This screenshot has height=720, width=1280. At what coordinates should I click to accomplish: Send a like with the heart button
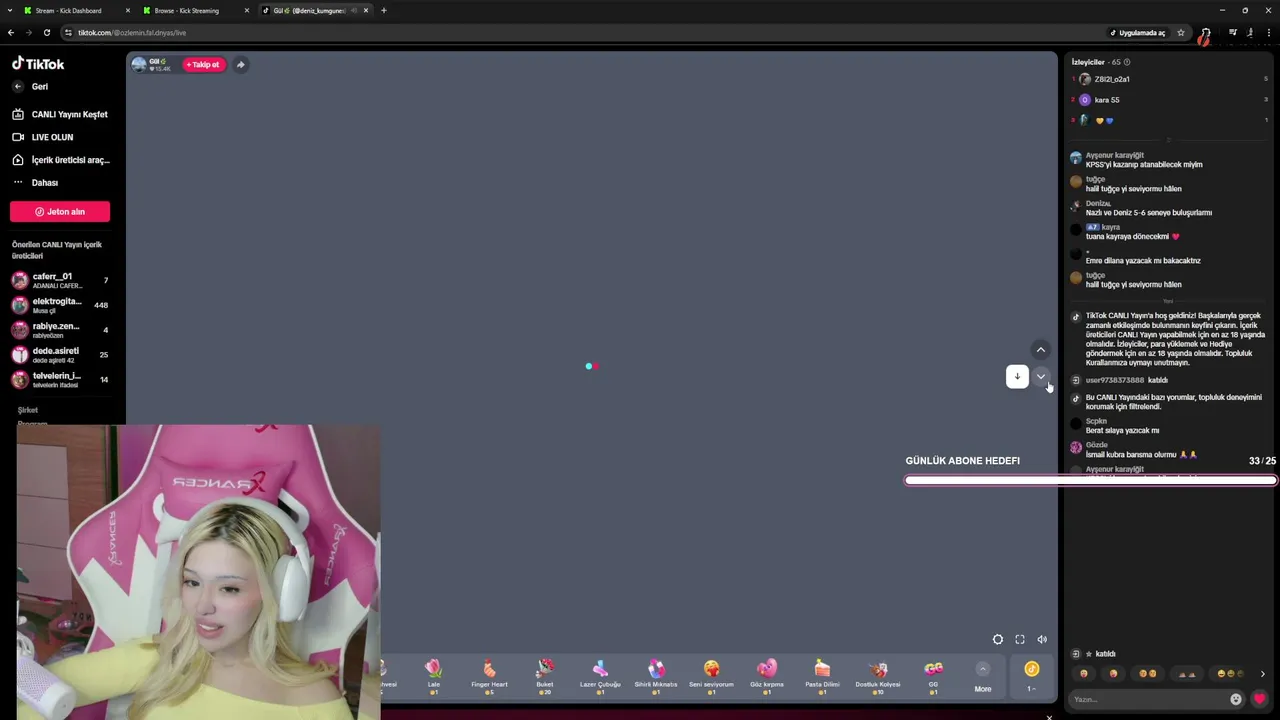1260,699
